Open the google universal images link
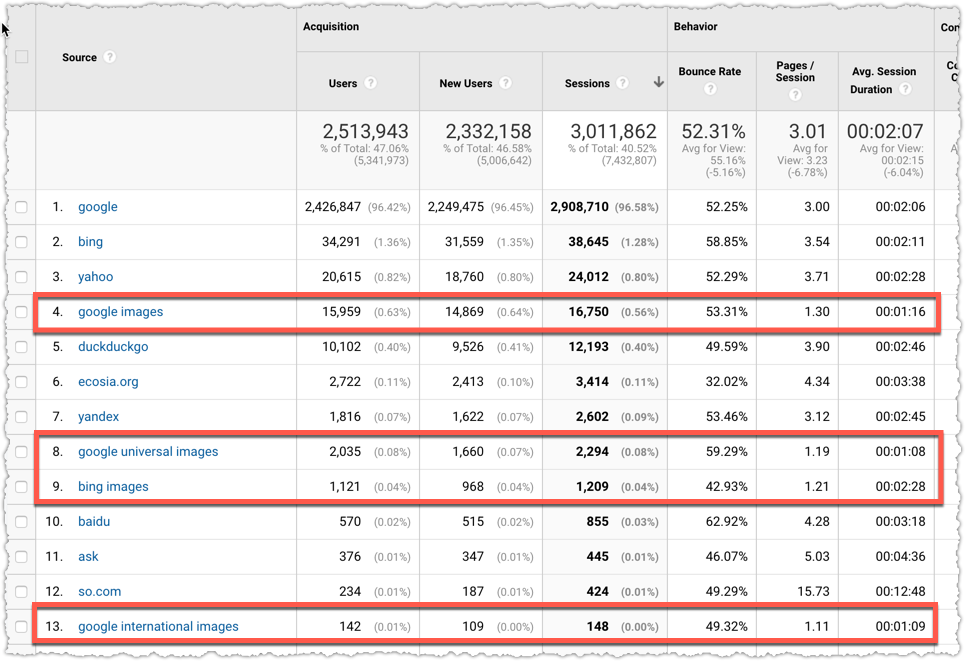This screenshot has height=661, width=965. pos(148,452)
